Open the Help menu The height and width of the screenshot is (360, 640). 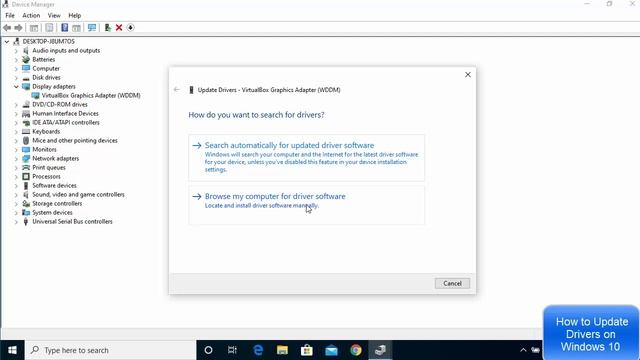tap(74, 16)
